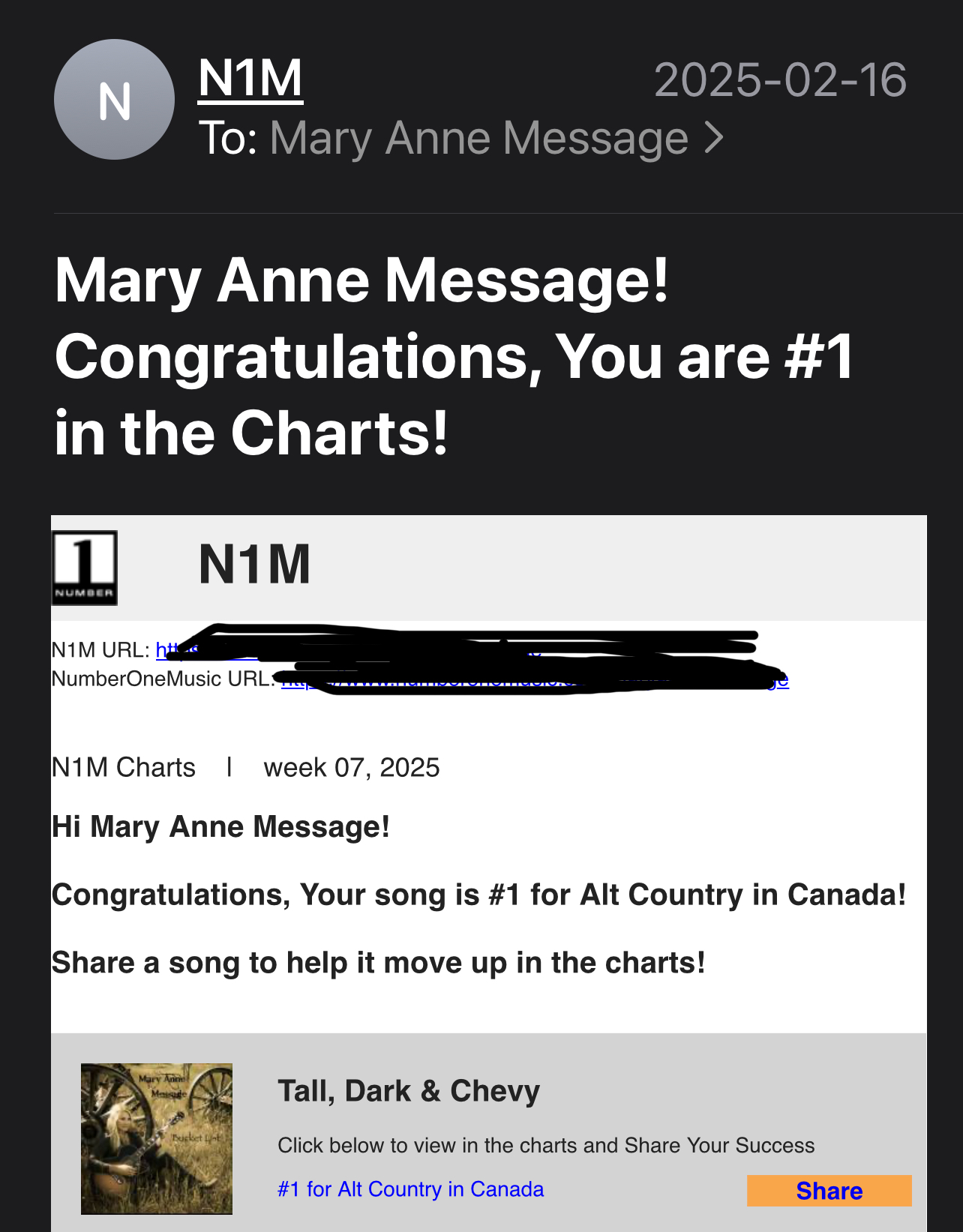Tap the 'Tall, Dark & Chevy' song title

[409, 1090]
